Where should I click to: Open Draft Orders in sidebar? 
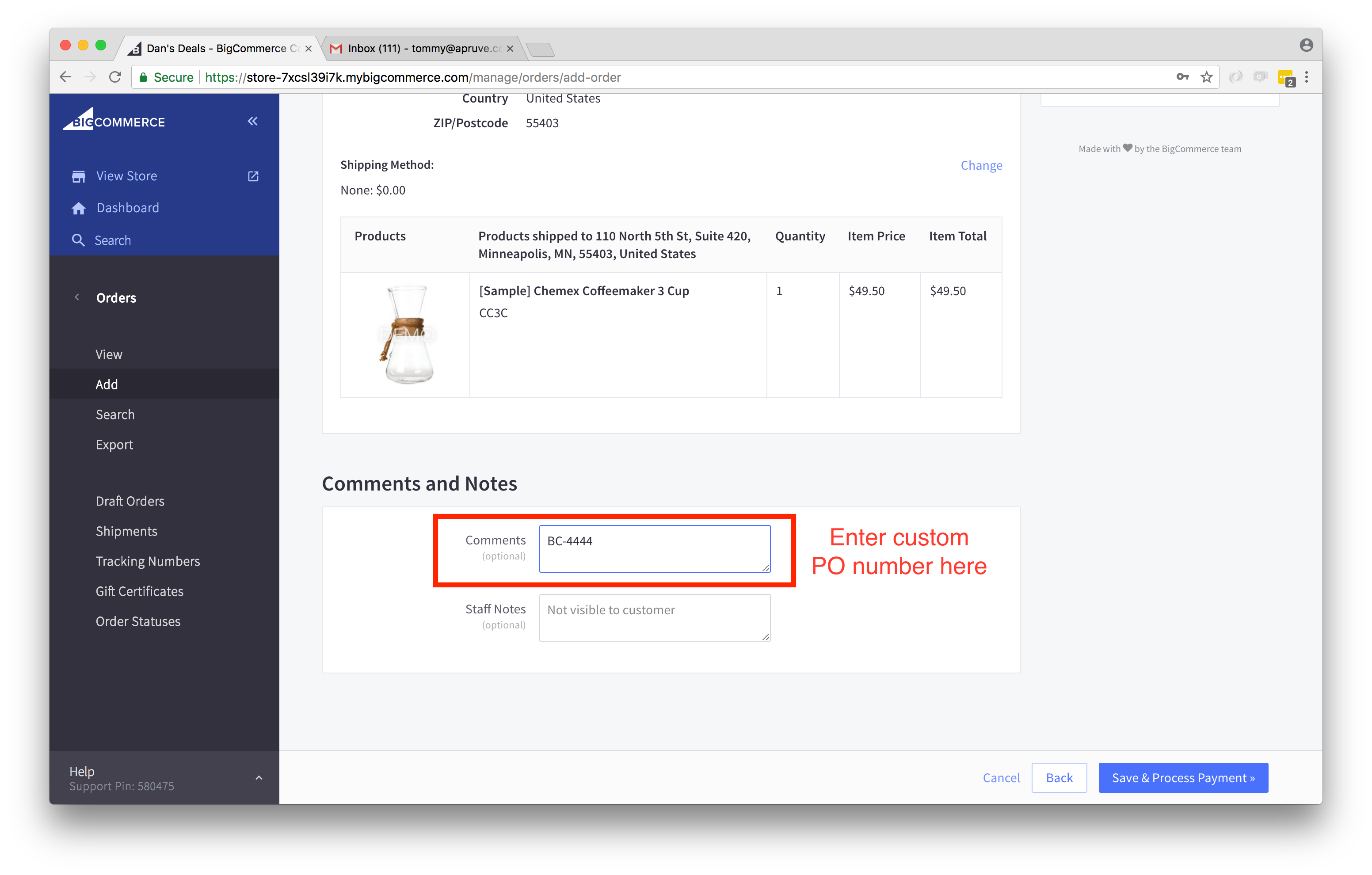(x=130, y=501)
